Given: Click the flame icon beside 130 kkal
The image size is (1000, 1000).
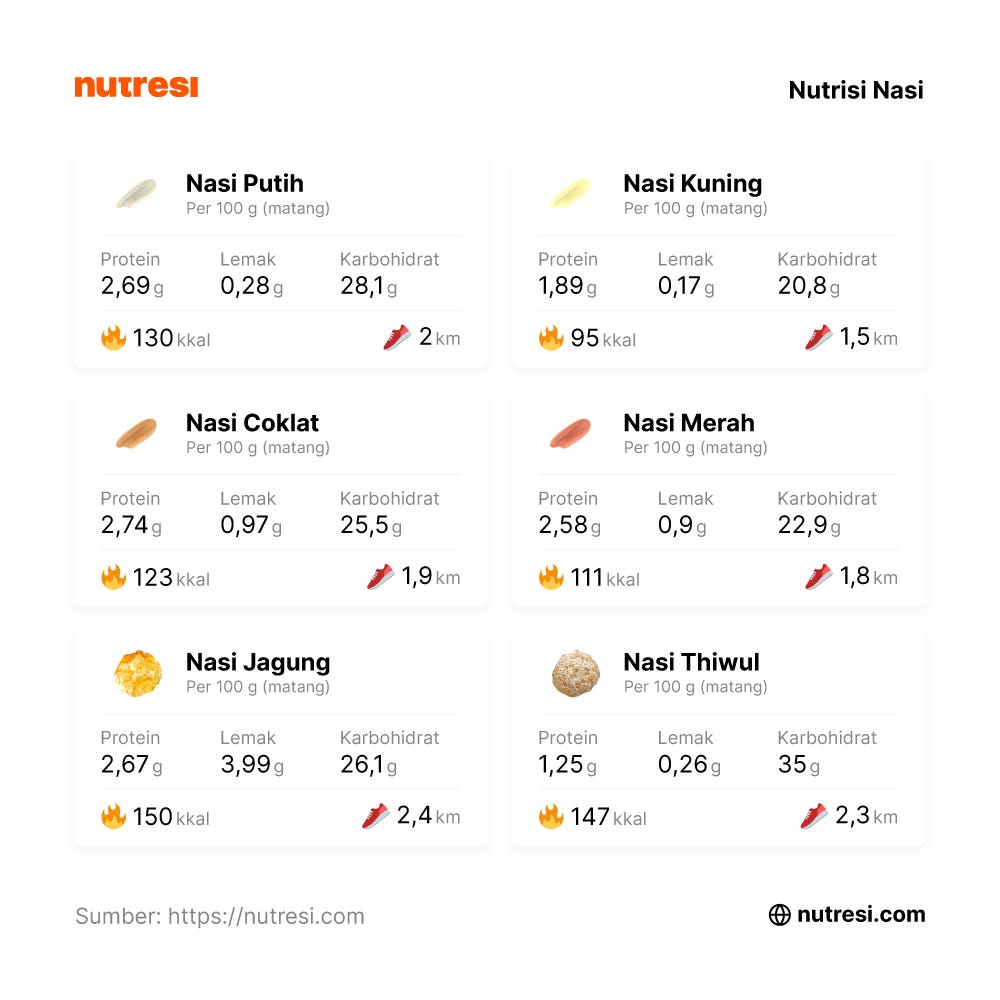Looking at the screenshot, I should (113, 338).
